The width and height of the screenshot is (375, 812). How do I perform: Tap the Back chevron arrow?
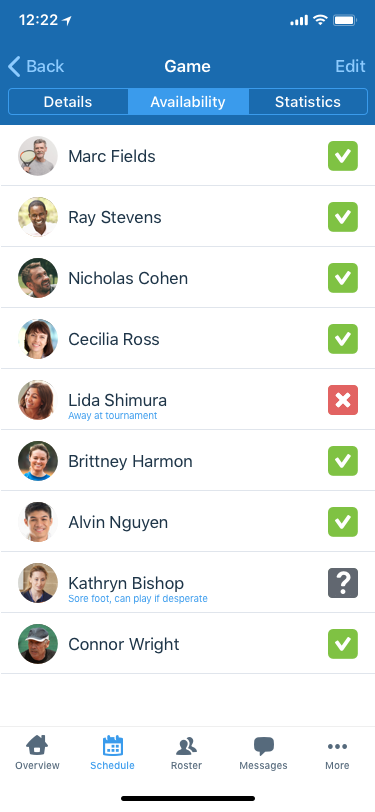tap(14, 67)
